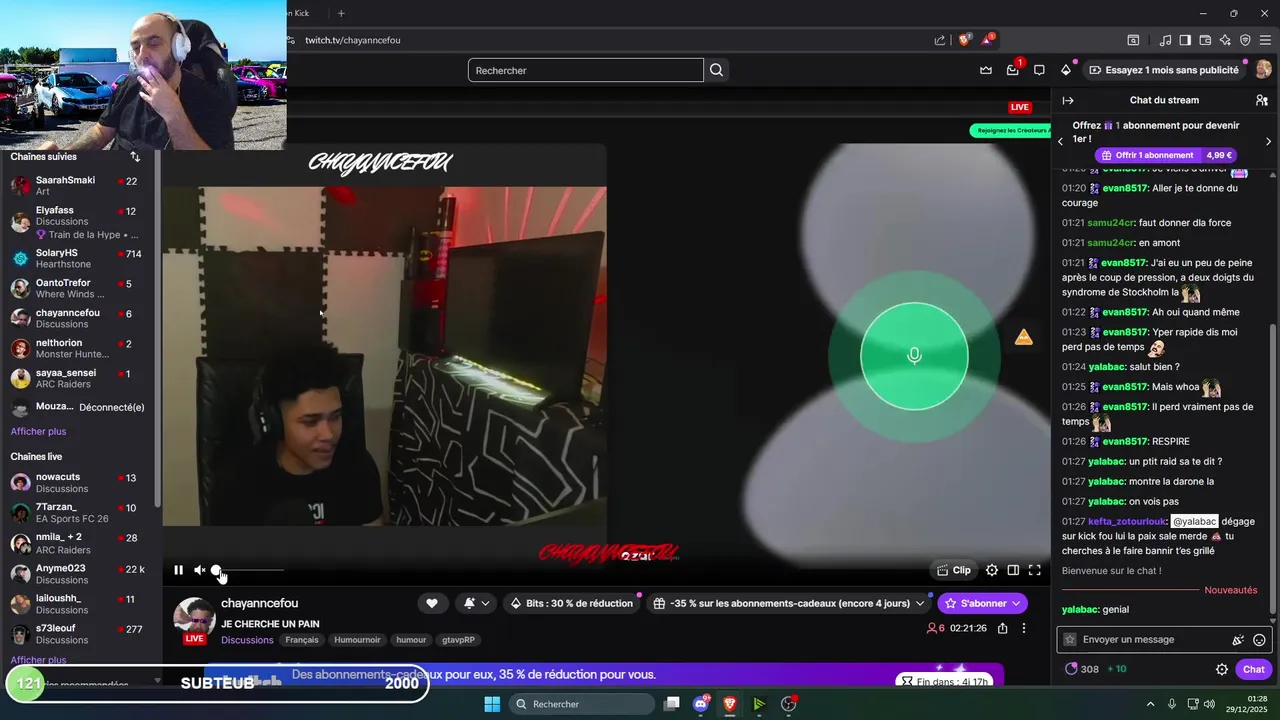Open the S'abonner subscribe dropdown

pyautogui.click(x=982, y=603)
